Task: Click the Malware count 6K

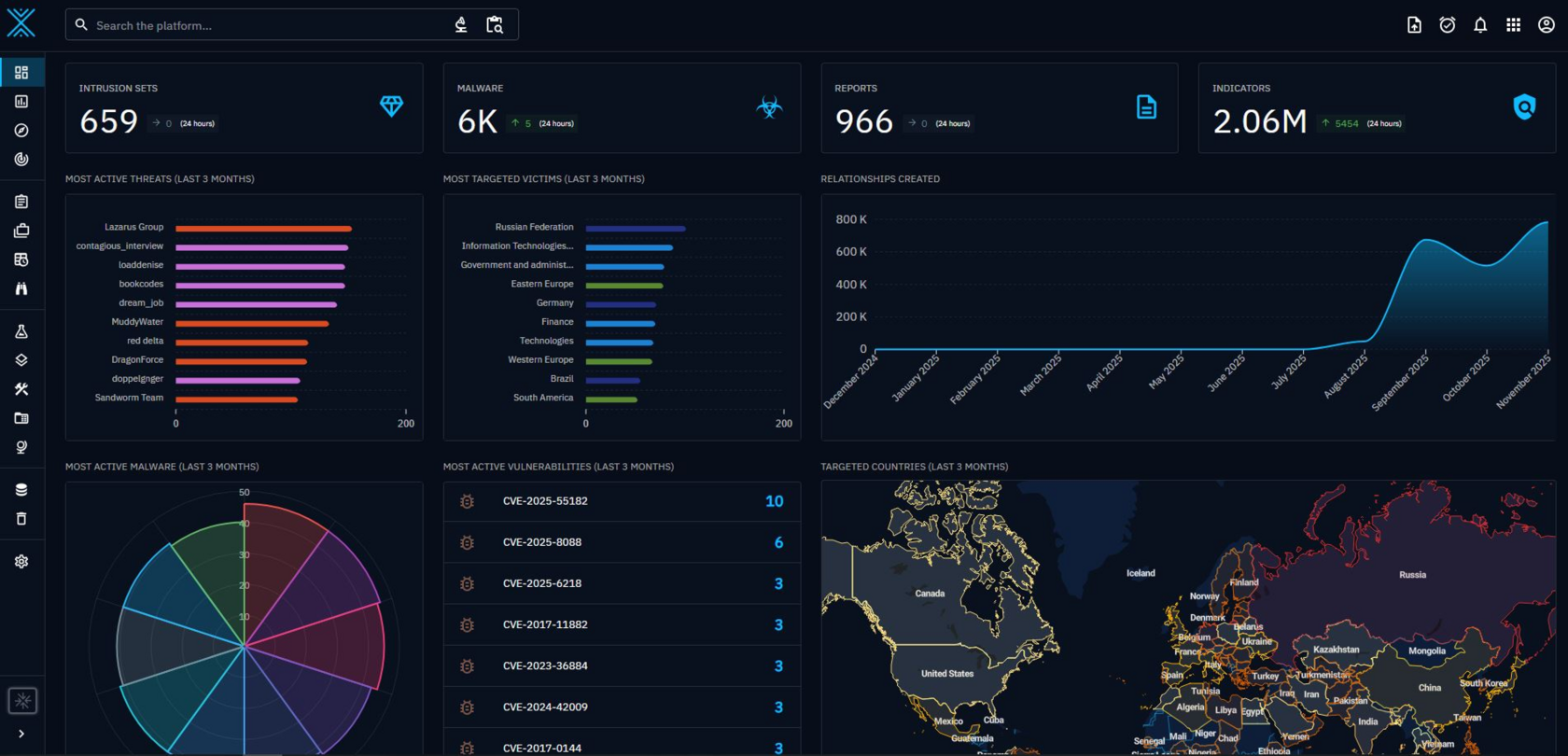Action: (x=478, y=121)
